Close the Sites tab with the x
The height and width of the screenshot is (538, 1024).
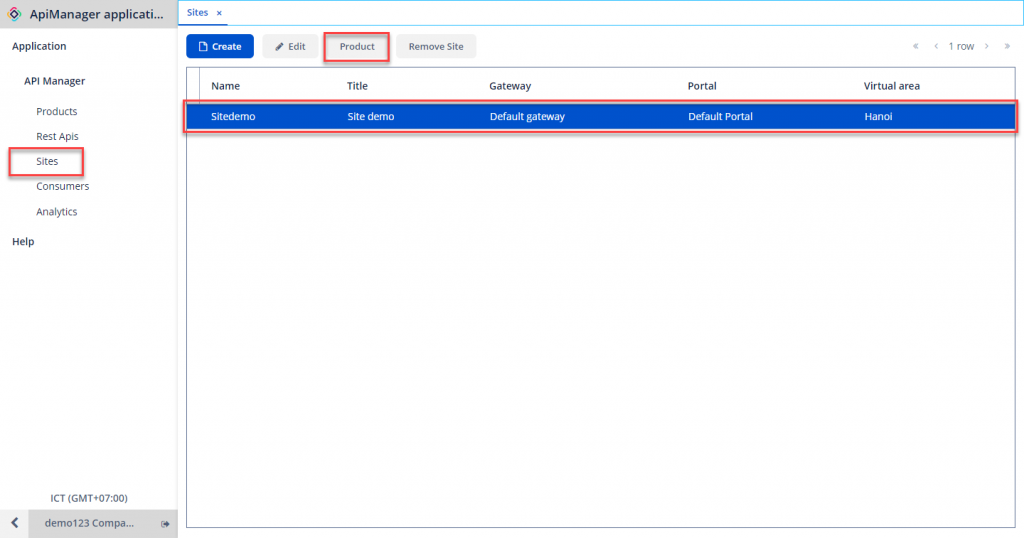click(219, 13)
